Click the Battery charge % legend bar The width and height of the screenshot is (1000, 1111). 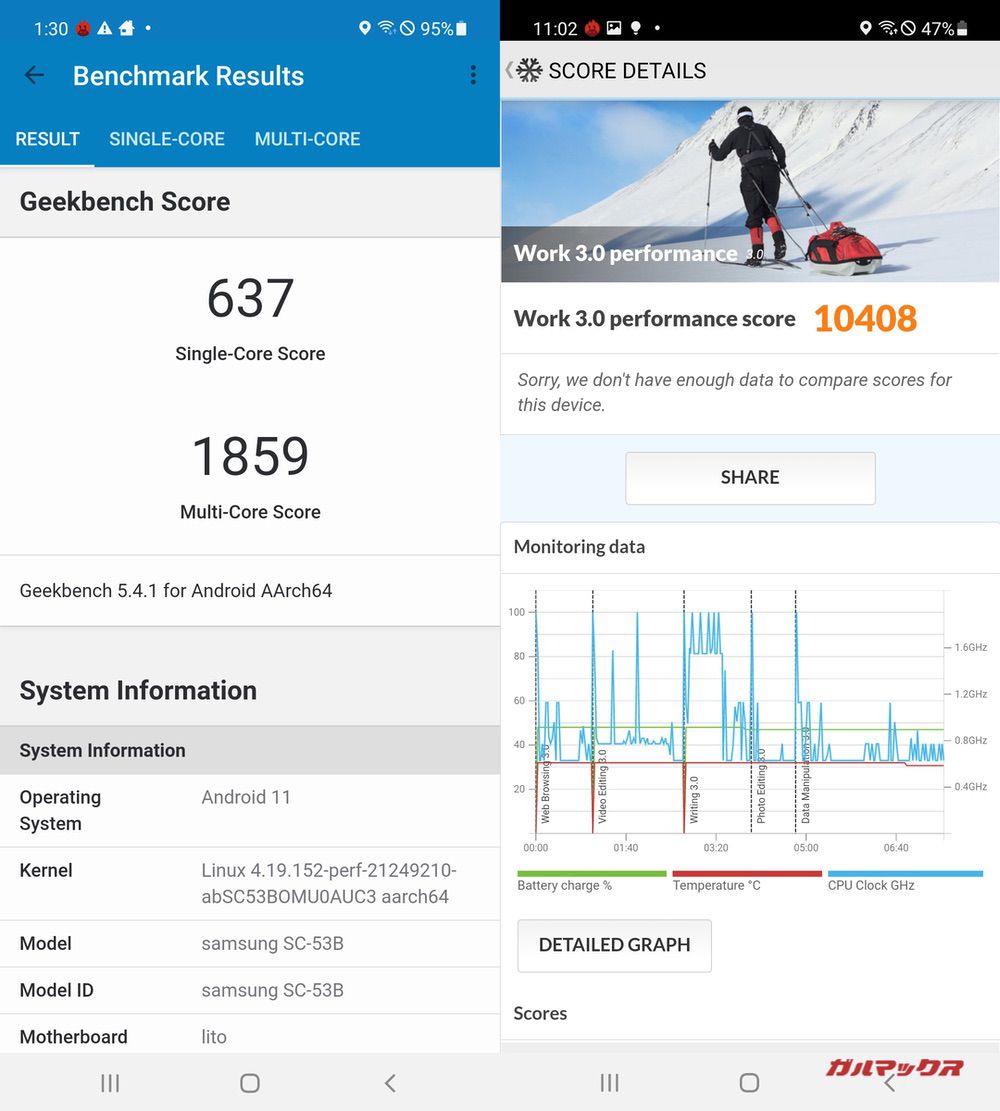pos(591,874)
